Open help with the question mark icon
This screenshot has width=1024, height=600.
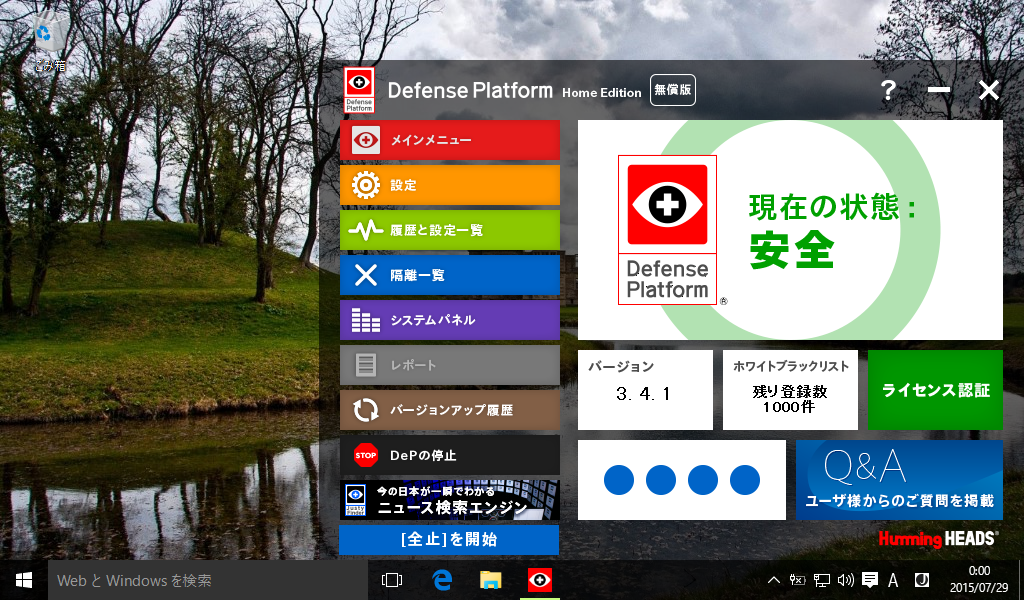[888, 89]
